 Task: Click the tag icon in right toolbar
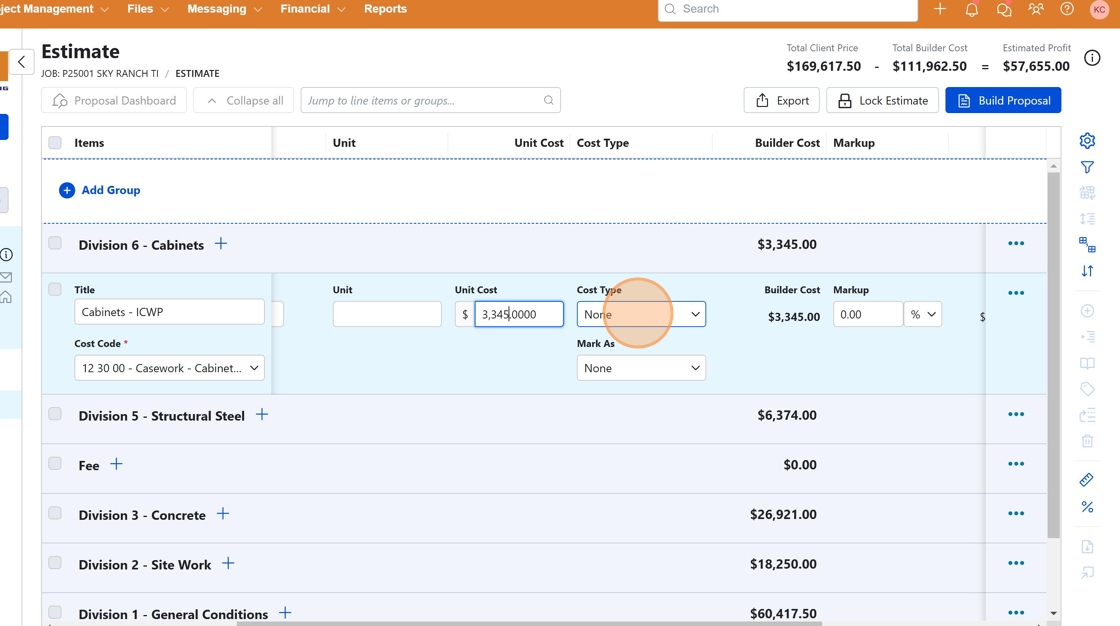click(x=1087, y=389)
